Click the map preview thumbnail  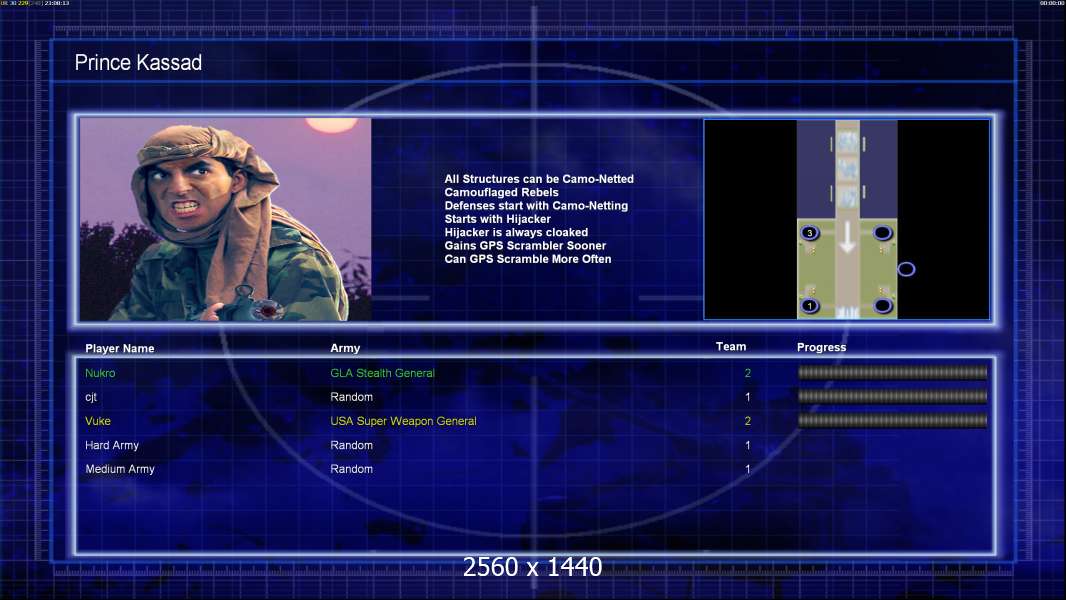point(846,219)
